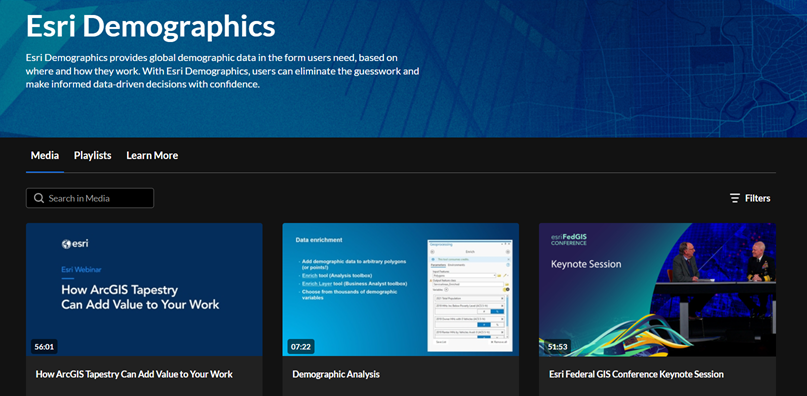Screen dimensions: 807x396
Task: Switch to the Playlists tab
Action: [93, 156]
